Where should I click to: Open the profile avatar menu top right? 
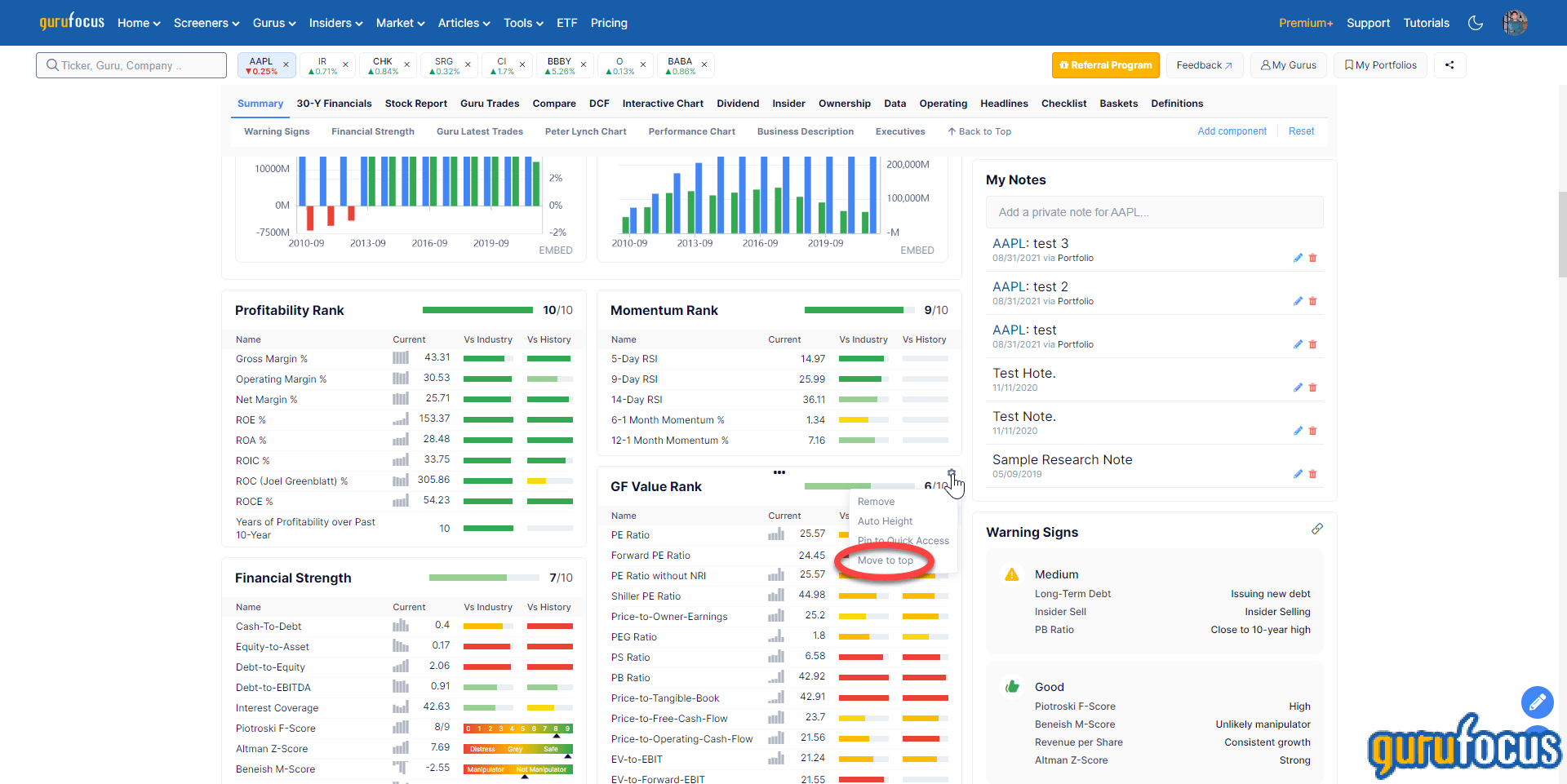click(x=1516, y=22)
